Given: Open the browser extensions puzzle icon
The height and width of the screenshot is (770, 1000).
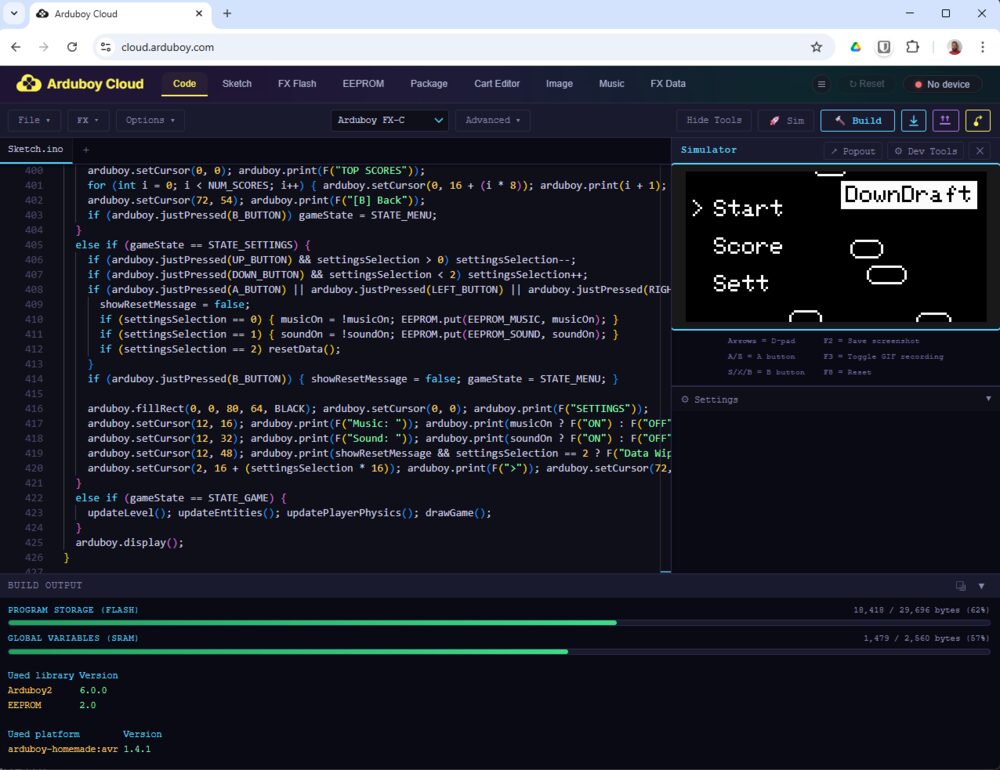Looking at the screenshot, I should click(913, 47).
